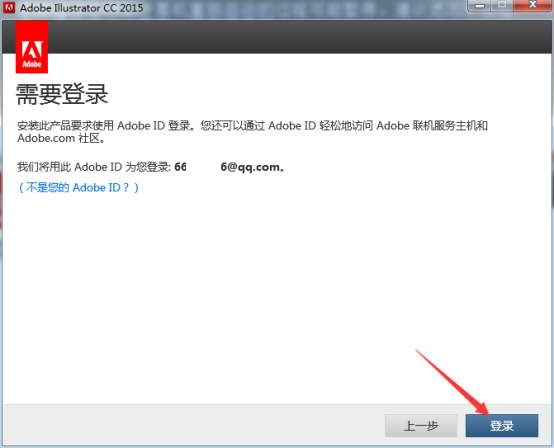Click the Adobe Illustrator CC 2015 title text
This screenshot has height=448, width=554.
[82, 8]
